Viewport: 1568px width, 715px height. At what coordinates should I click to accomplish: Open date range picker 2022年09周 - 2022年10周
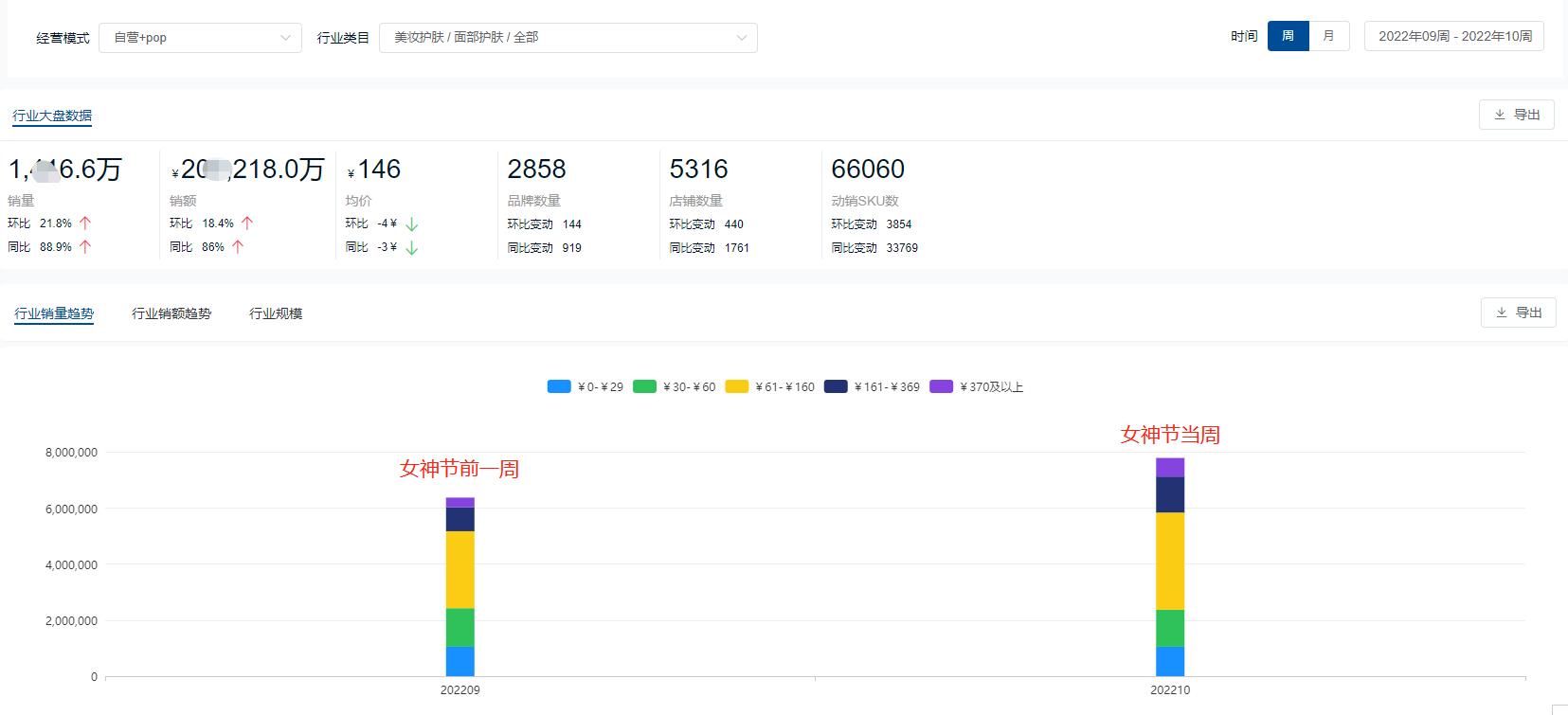click(1454, 36)
